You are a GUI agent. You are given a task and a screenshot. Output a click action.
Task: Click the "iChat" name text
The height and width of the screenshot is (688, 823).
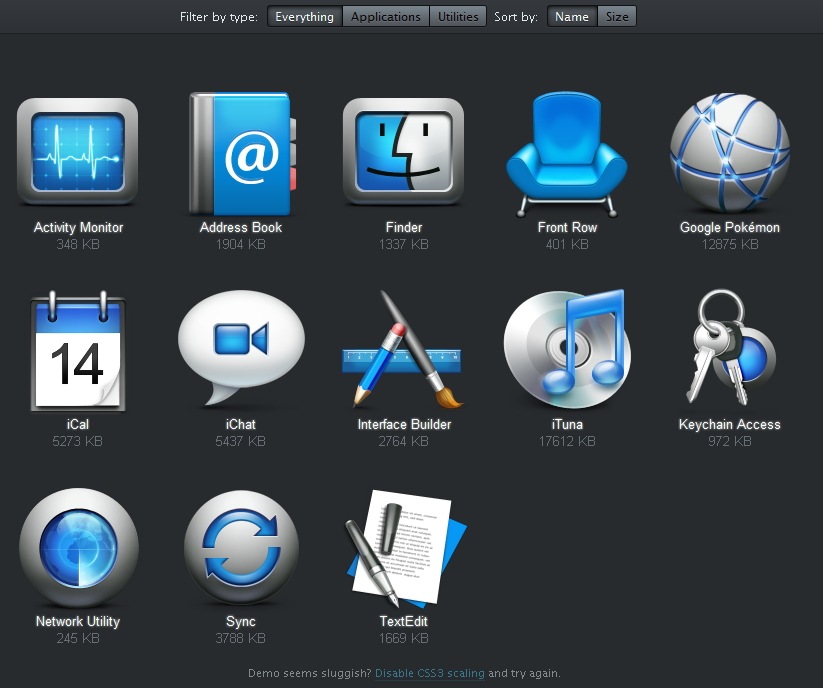[241, 425]
